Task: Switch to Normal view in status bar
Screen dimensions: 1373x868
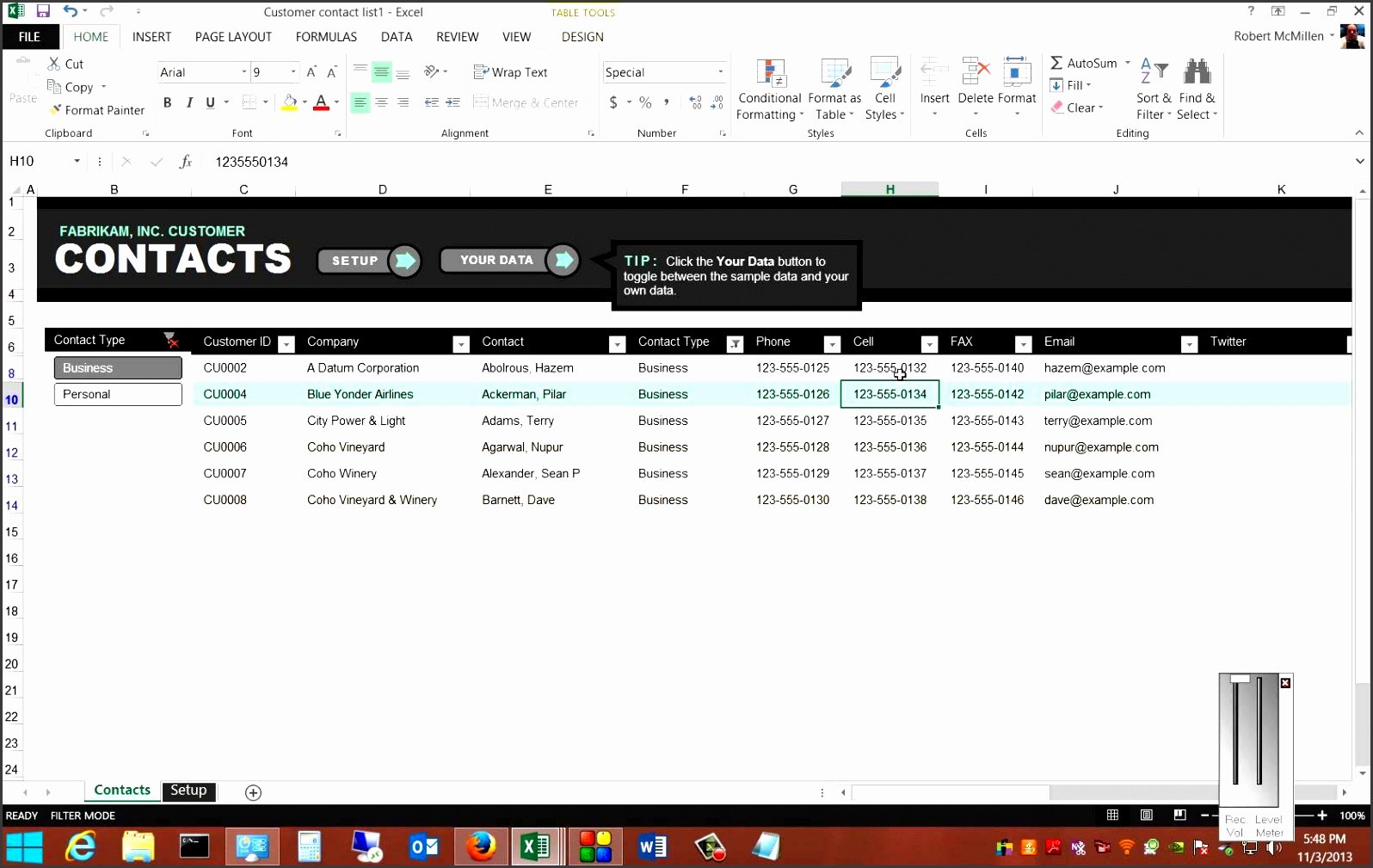Action: coord(1112,815)
